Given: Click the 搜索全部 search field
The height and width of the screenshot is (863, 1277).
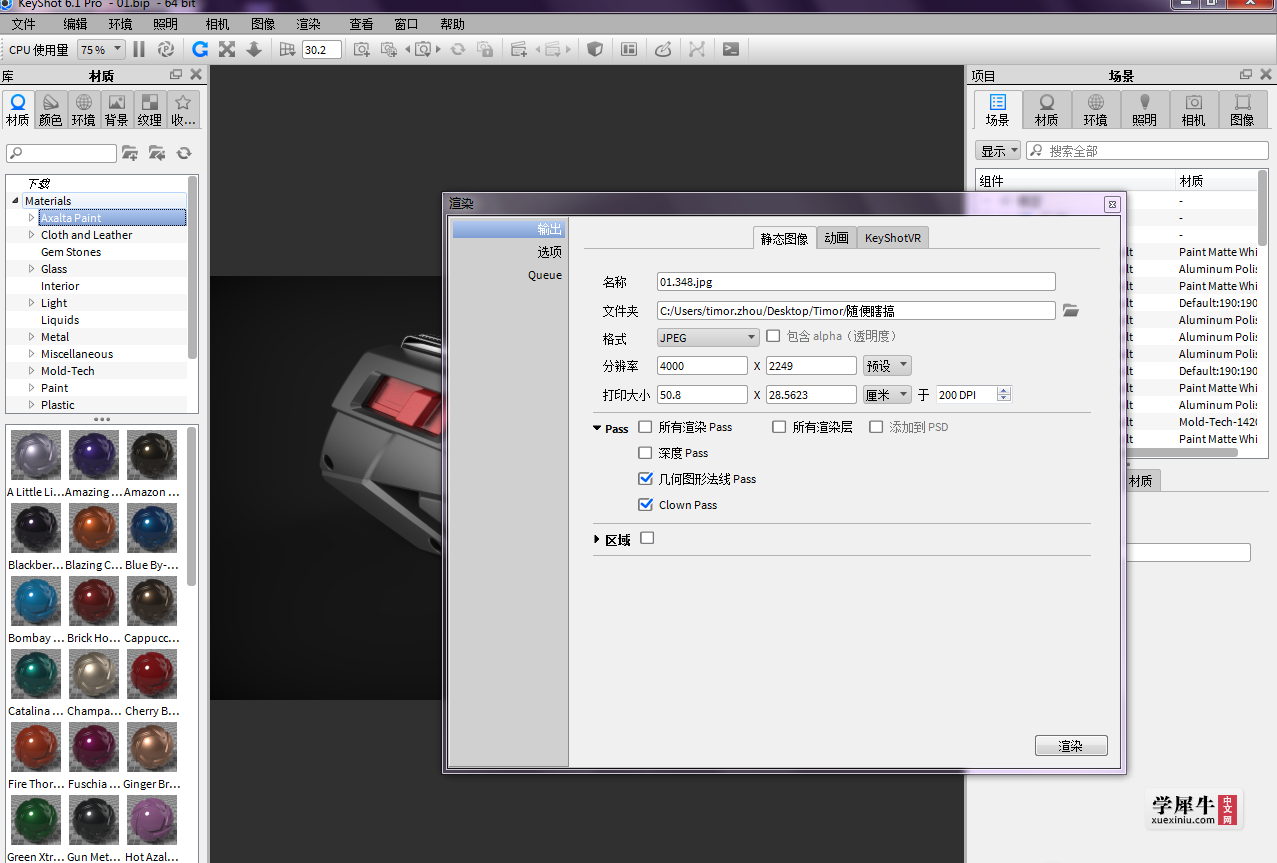Looking at the screenshot, I should [x=1147, y=151].
